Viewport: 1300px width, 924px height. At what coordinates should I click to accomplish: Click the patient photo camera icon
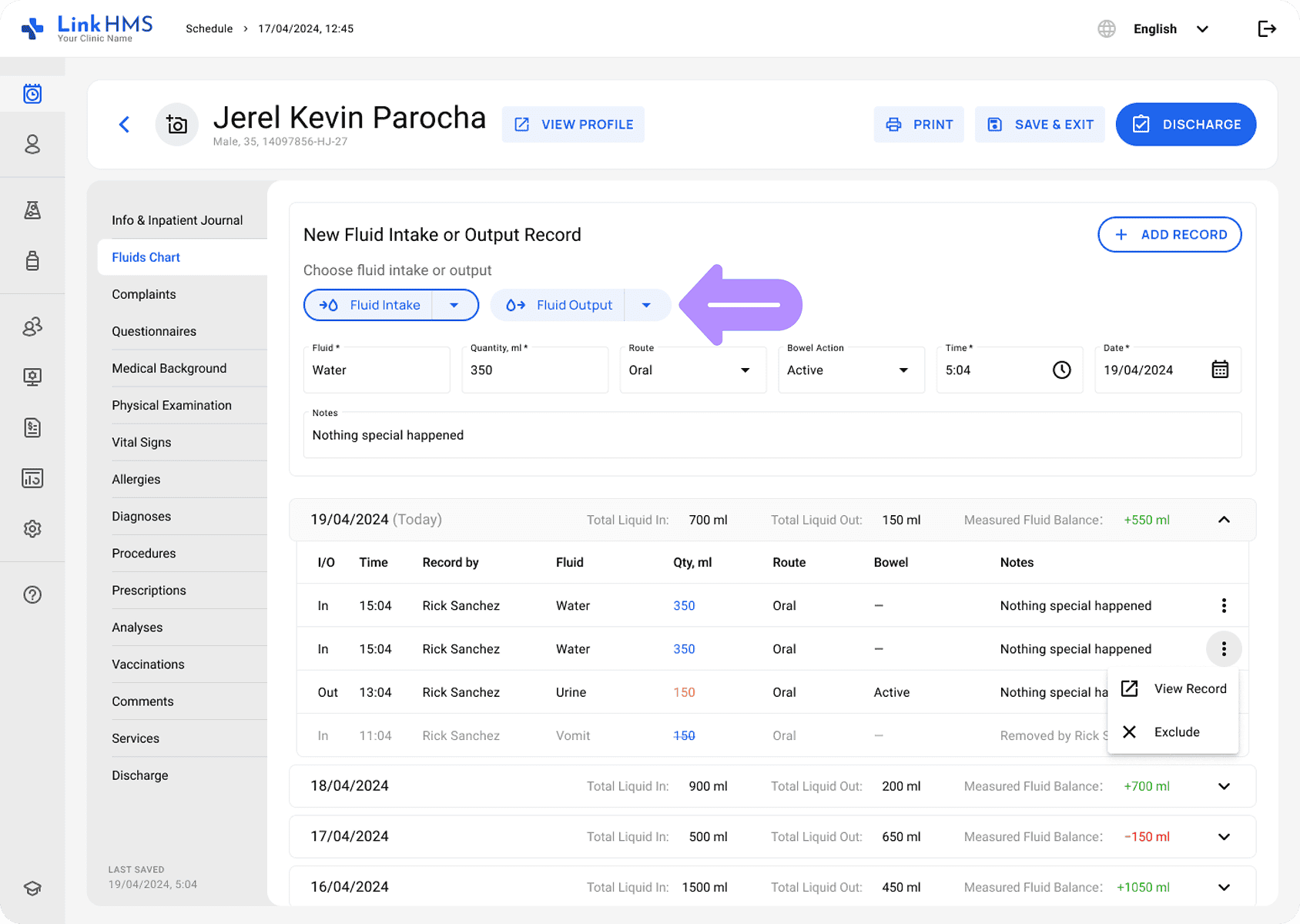(x=177, y=125)
